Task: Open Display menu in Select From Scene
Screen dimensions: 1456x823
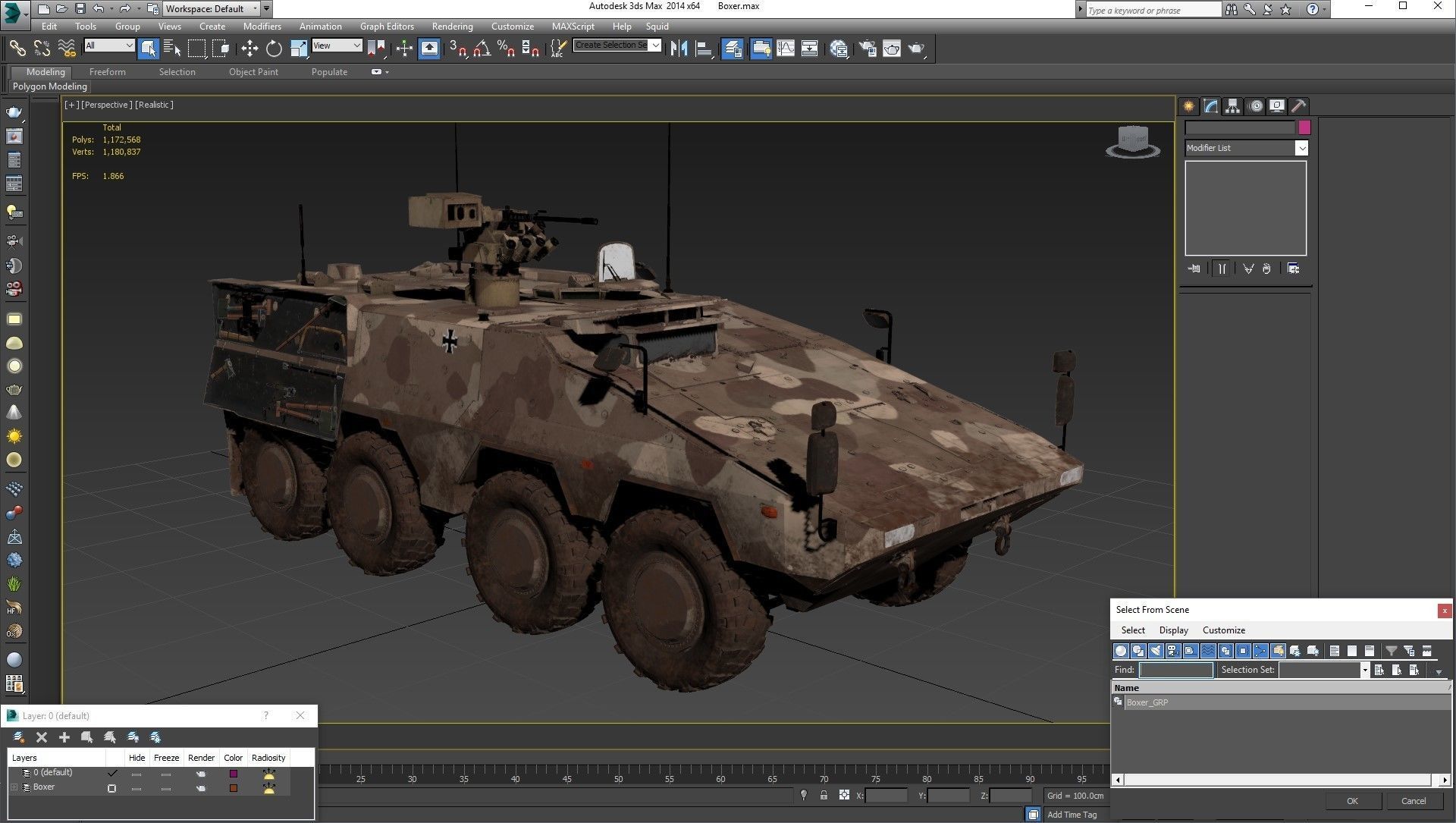Action: click(x=1173, y=630)
